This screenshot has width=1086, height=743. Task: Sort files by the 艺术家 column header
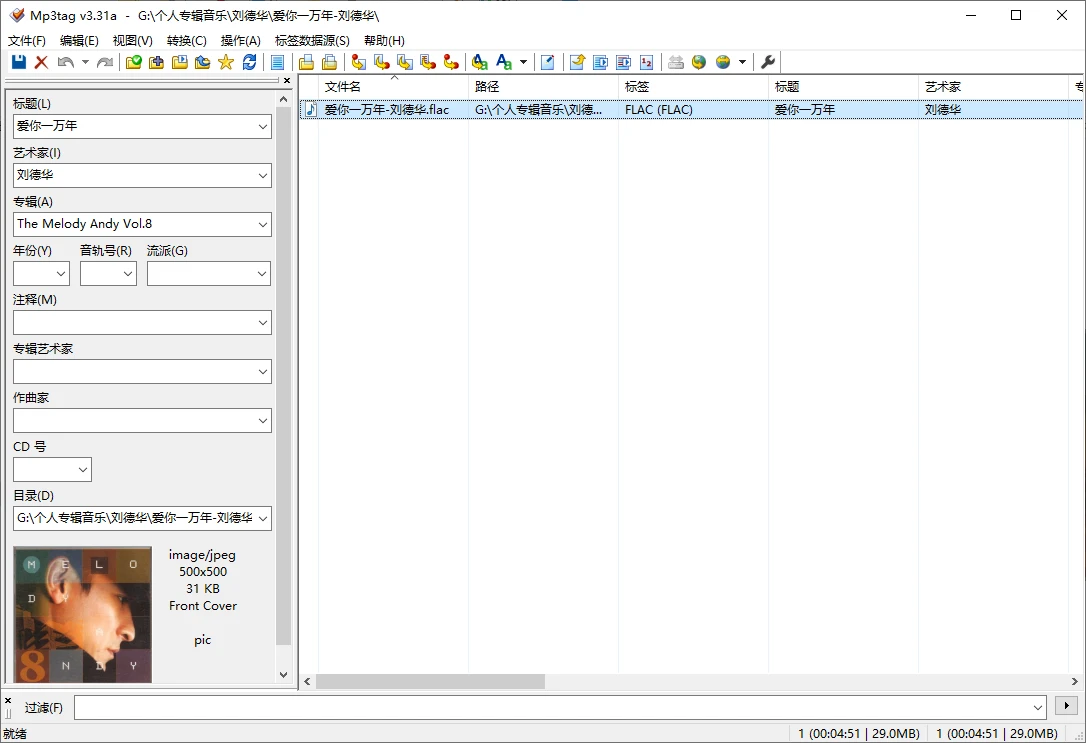click(x=943, y=87)
